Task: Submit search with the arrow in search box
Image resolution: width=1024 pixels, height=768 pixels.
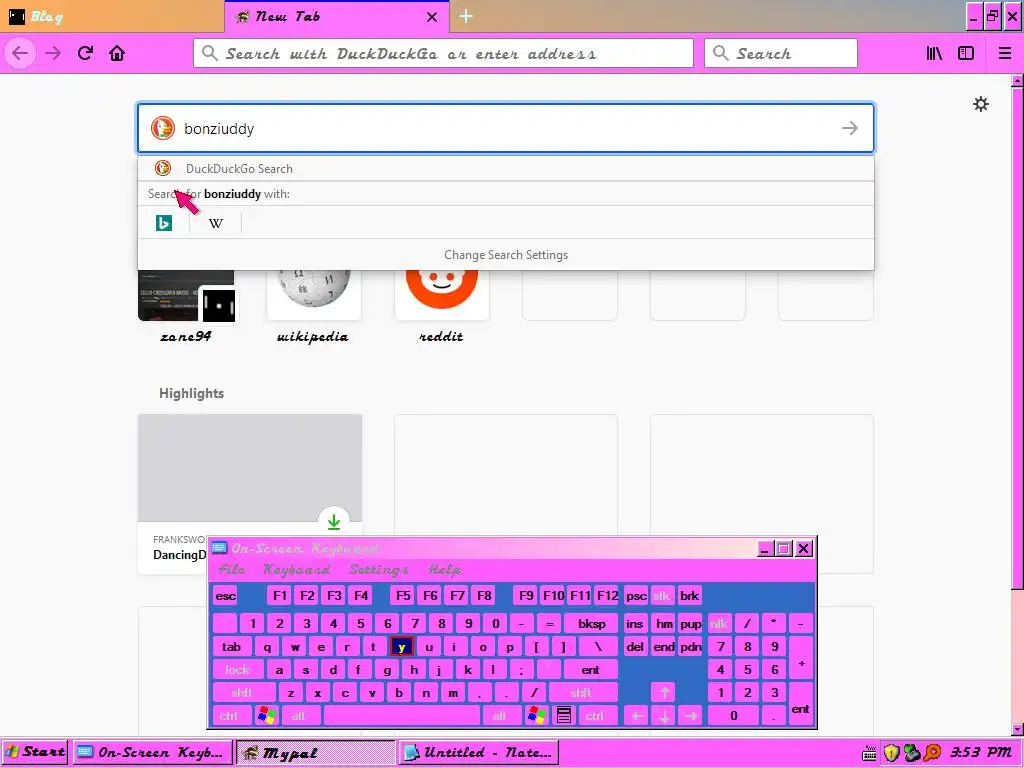Action: click(850, 128)
